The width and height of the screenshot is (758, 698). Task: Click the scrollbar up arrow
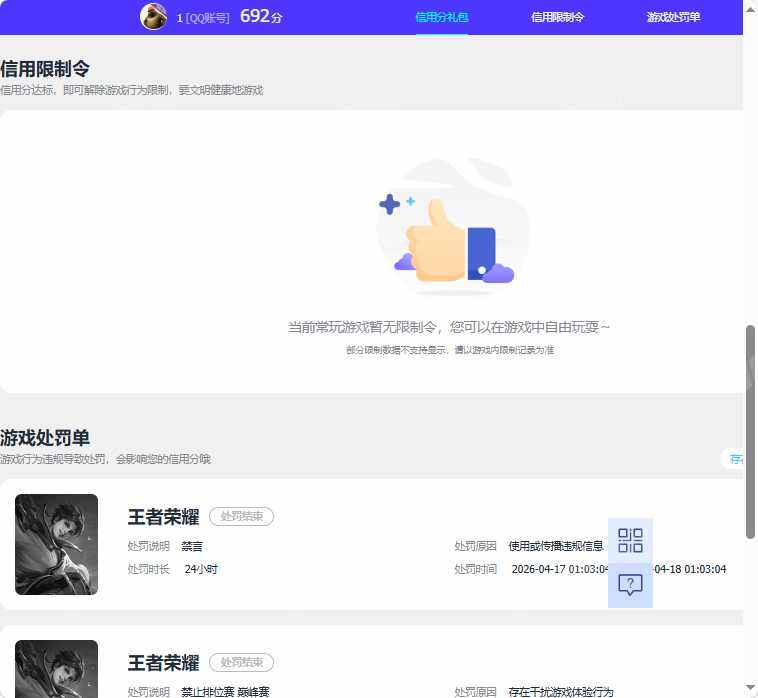coord(750,10)
